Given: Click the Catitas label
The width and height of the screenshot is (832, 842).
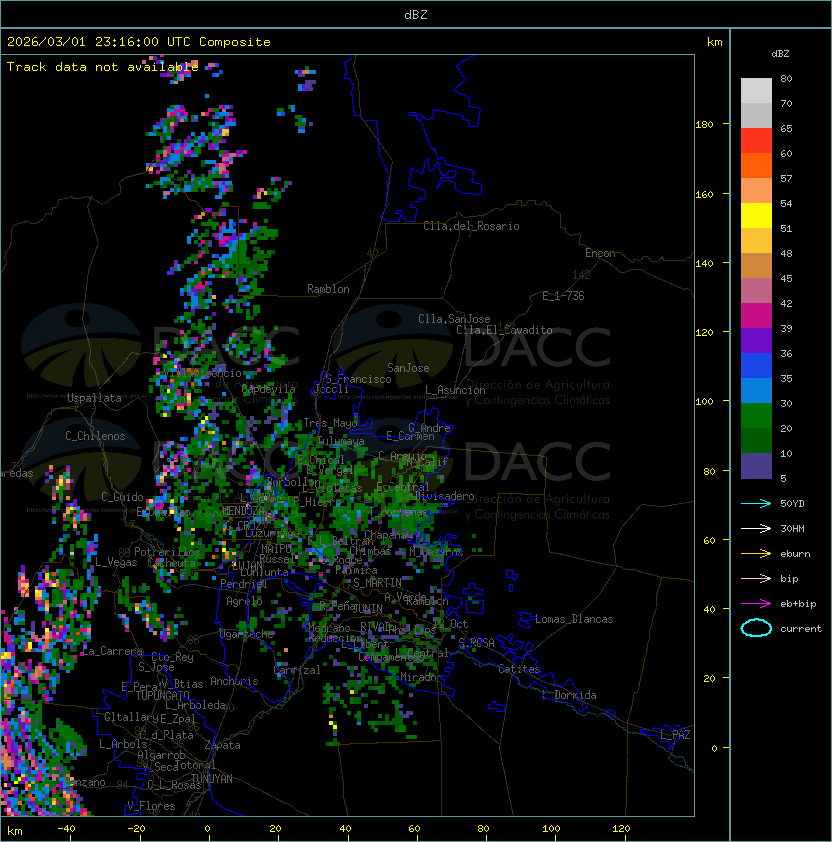Looking at the screenshot, I should coord(519,669).
